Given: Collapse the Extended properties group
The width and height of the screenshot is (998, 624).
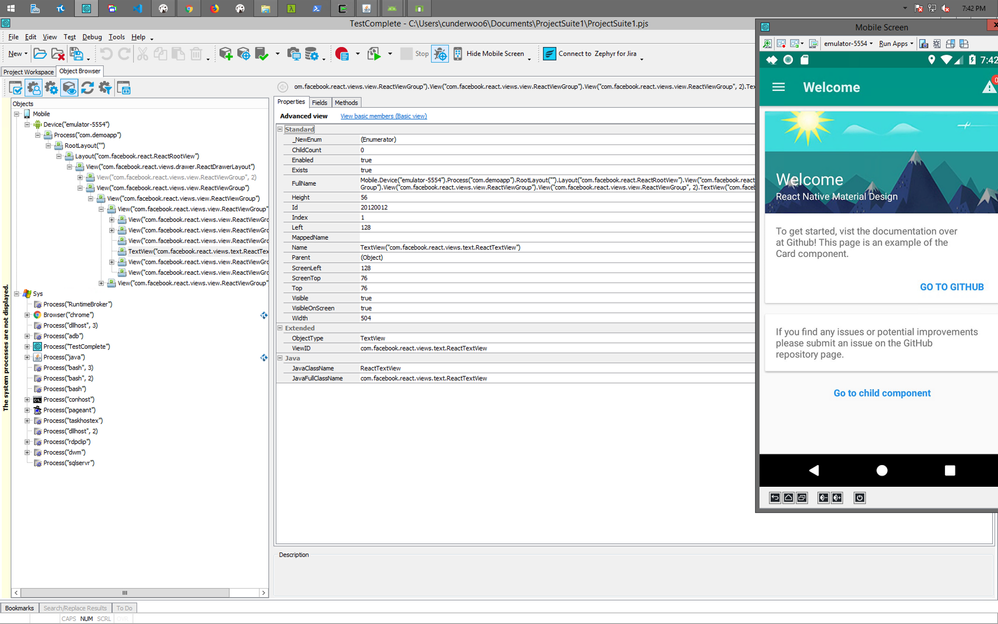Looking at the screenshot, I should pyautogui.click(x=280, y=328).
